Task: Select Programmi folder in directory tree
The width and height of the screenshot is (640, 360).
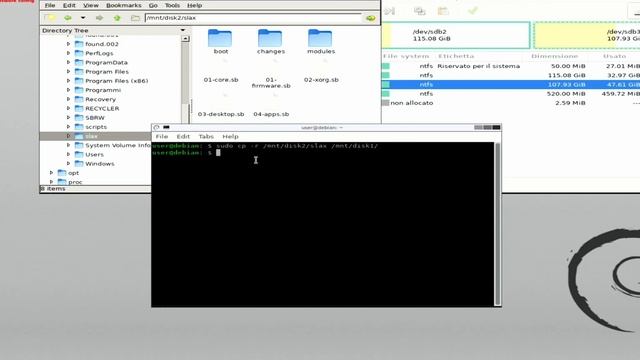Action: click(103, 90)
